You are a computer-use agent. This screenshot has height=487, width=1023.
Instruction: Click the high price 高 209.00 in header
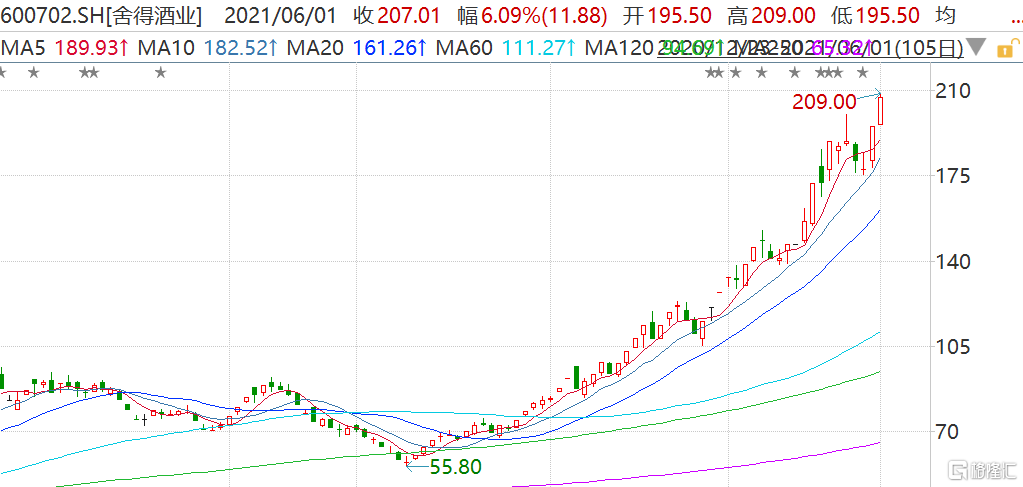771,15
